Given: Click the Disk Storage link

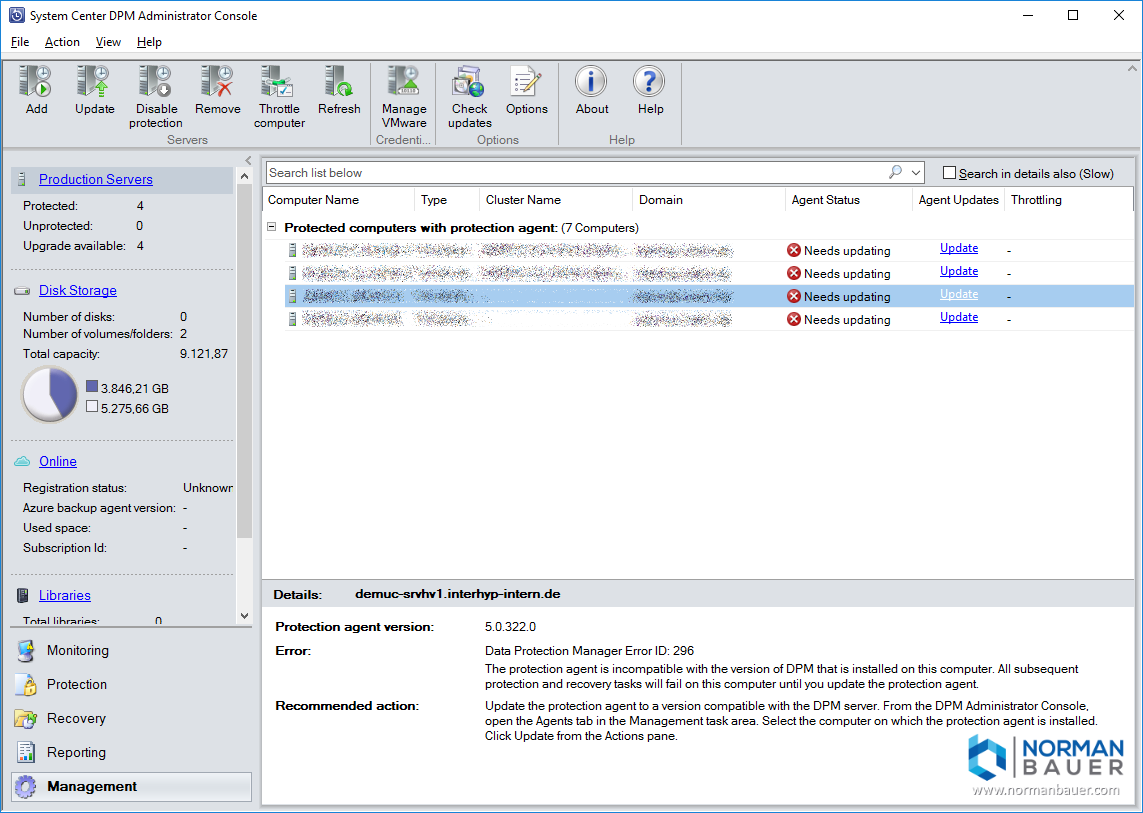Looking at the screenshot, I should click(77, 290).
